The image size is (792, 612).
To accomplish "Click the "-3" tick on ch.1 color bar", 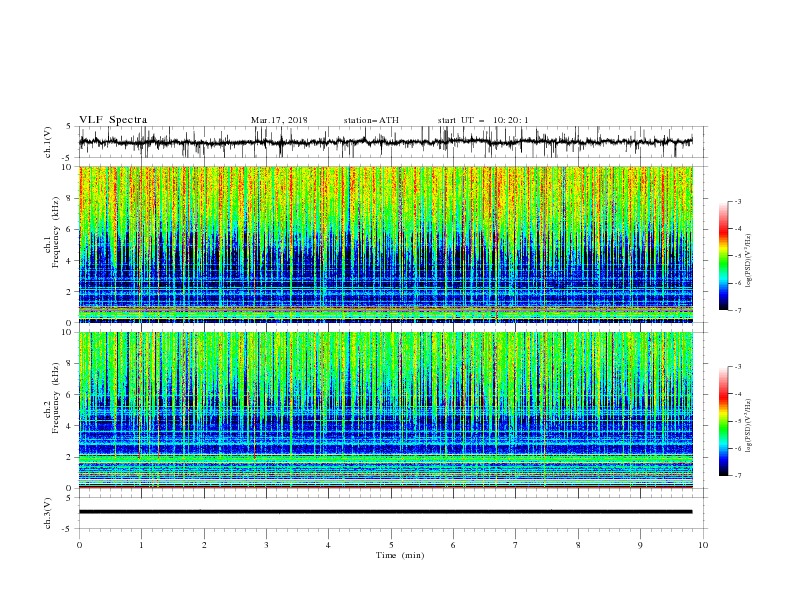I will (x=738, y=201).
